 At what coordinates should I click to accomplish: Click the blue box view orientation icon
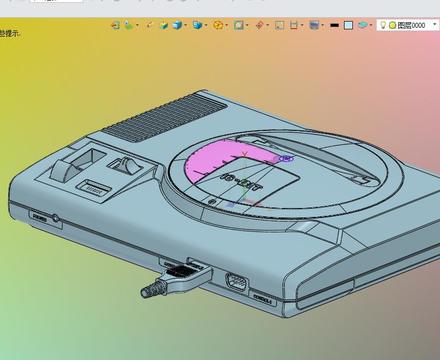198,25
